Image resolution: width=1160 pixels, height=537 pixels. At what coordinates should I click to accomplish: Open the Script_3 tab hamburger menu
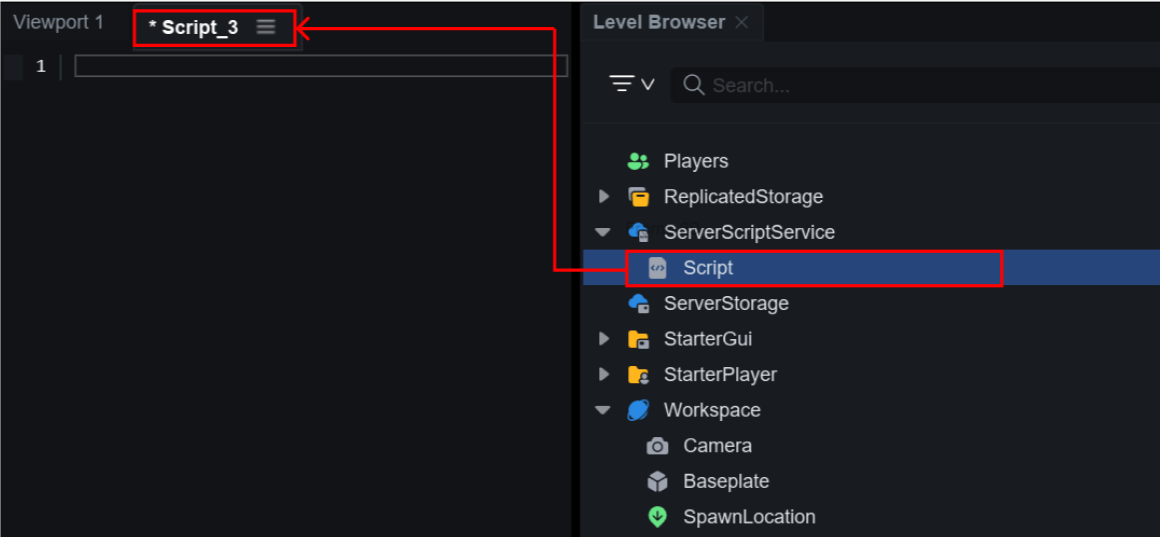click(266, 28)
